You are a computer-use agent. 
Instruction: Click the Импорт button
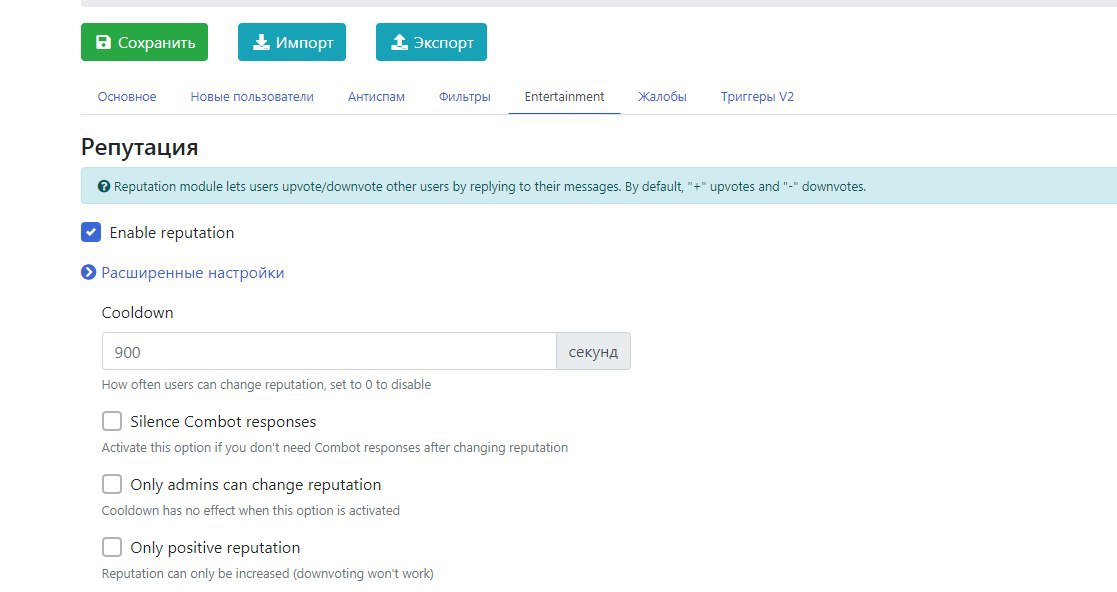pyautogui.click(x=292, y=42)
